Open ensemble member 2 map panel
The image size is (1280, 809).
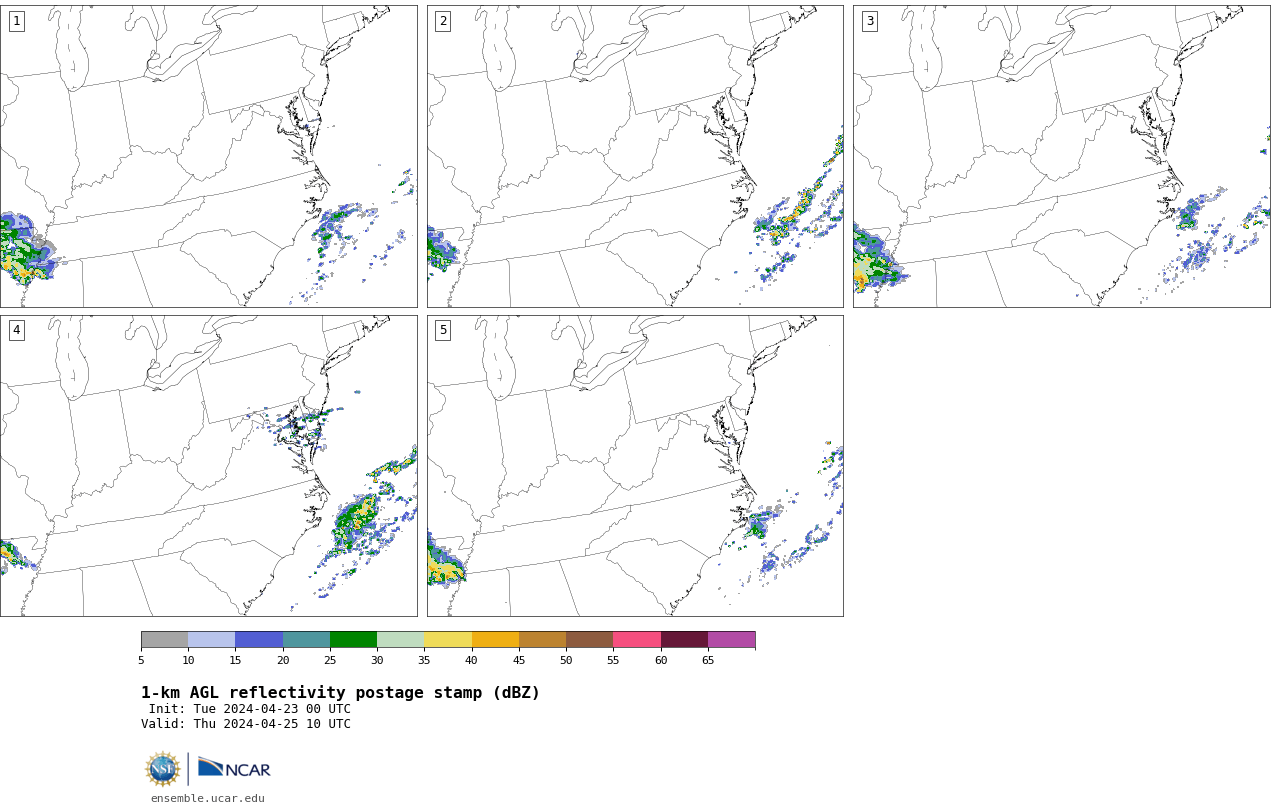(635, 156)
